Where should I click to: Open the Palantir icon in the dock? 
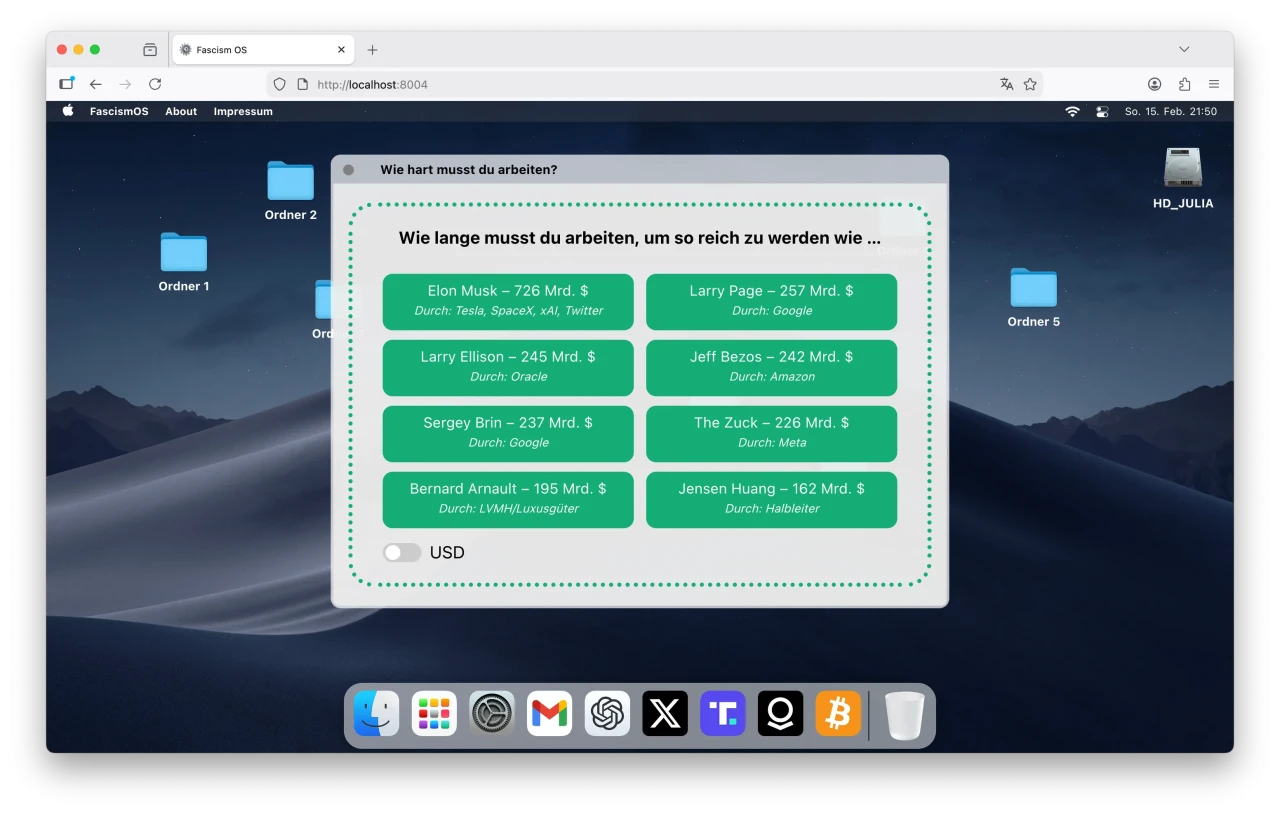pos(780,714)
